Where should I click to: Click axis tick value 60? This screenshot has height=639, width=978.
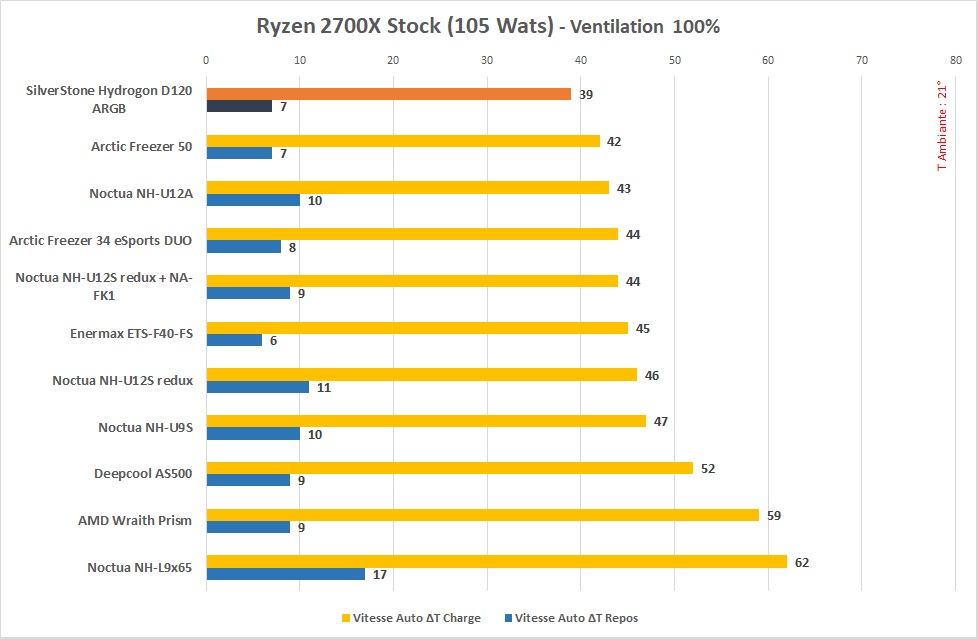(768, 61)
